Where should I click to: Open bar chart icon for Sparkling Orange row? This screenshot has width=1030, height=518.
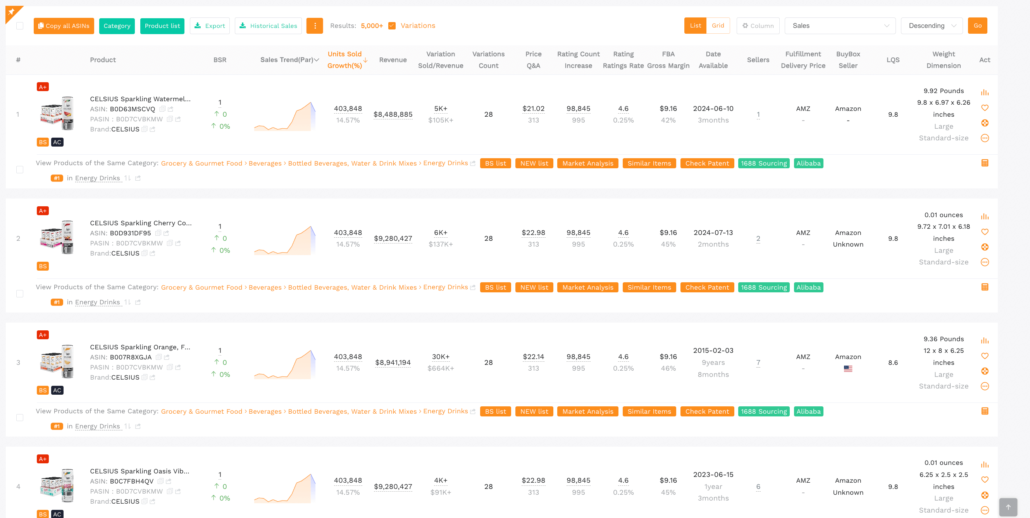[984, 341]
